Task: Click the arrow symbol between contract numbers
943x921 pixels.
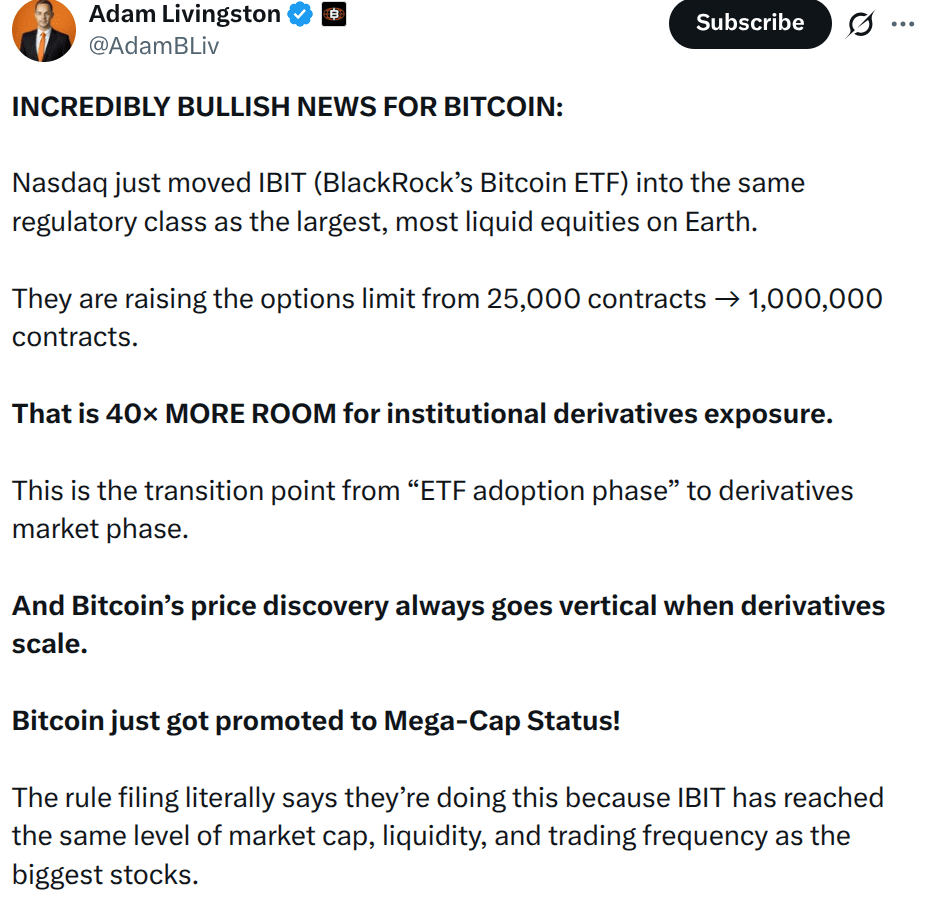Action: tap(727, 298)
